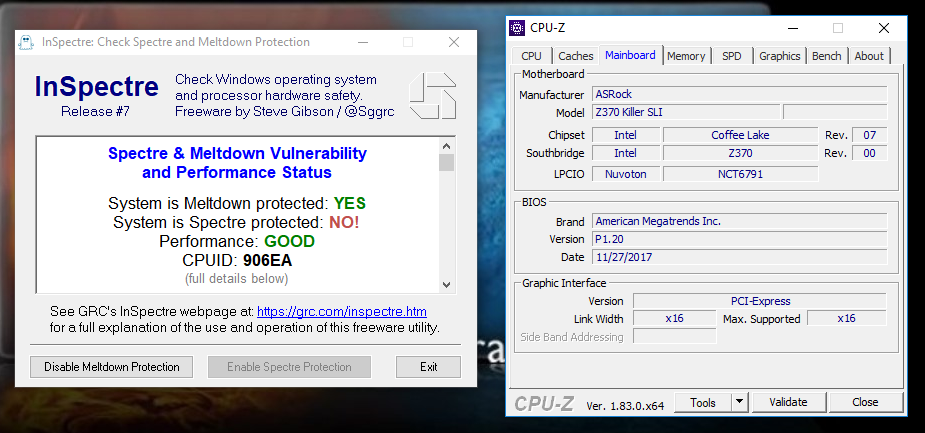Viewport: 925px width, 433px height.
Task: Click the empty Side Band Addressing field
Action: (x=674, y=336)
